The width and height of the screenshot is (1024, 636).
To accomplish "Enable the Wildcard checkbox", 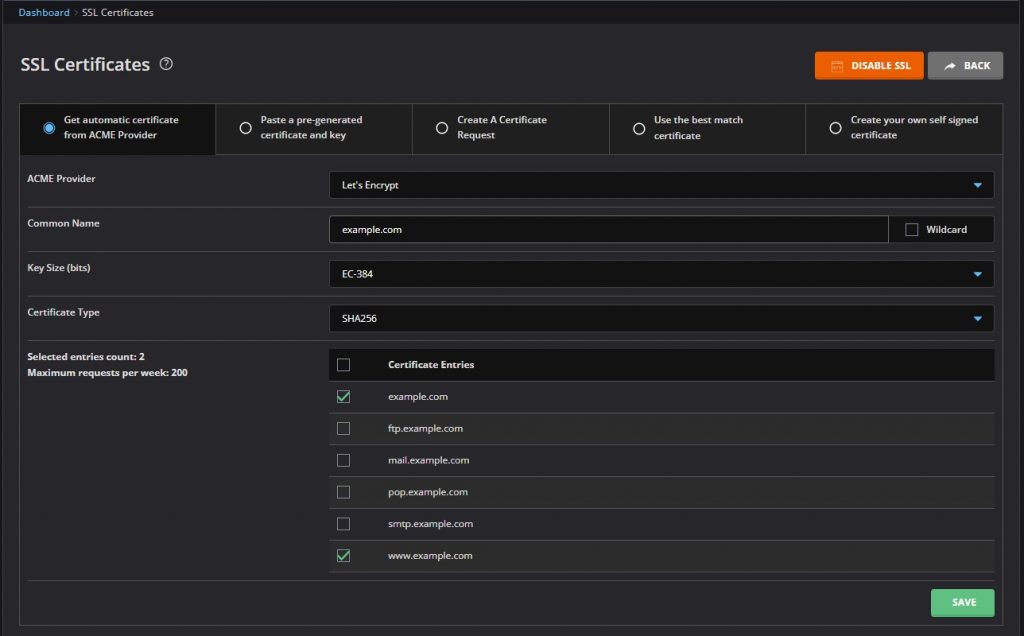I will point(910,229).
